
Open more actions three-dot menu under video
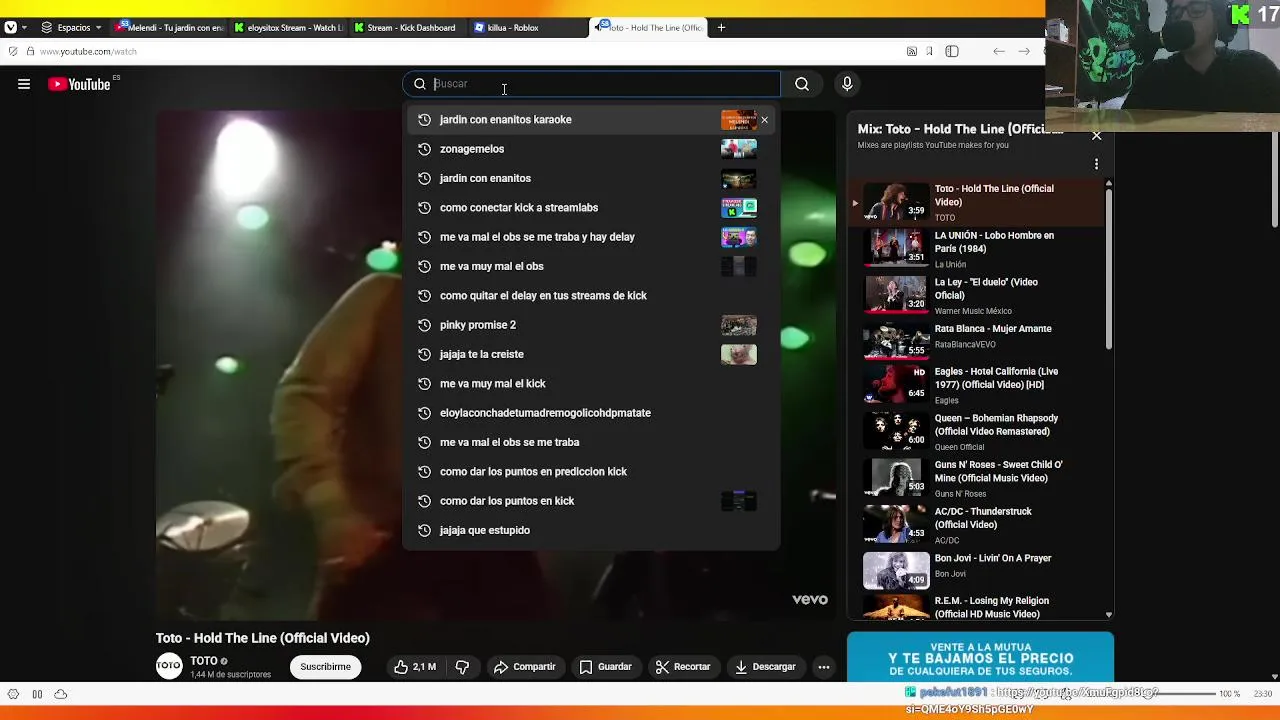[823, 667]
